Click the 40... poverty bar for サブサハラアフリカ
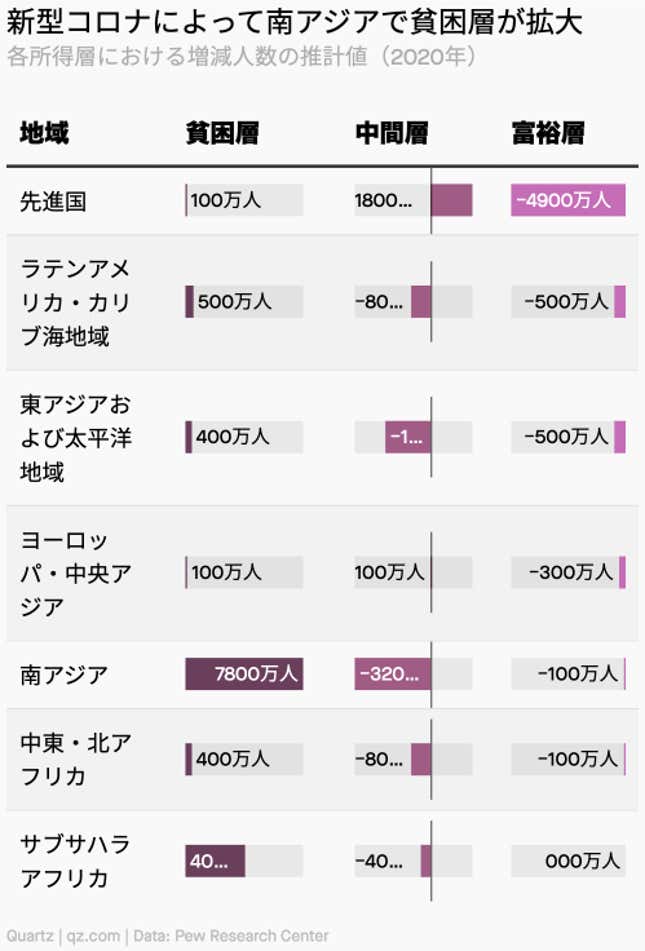 215,861
